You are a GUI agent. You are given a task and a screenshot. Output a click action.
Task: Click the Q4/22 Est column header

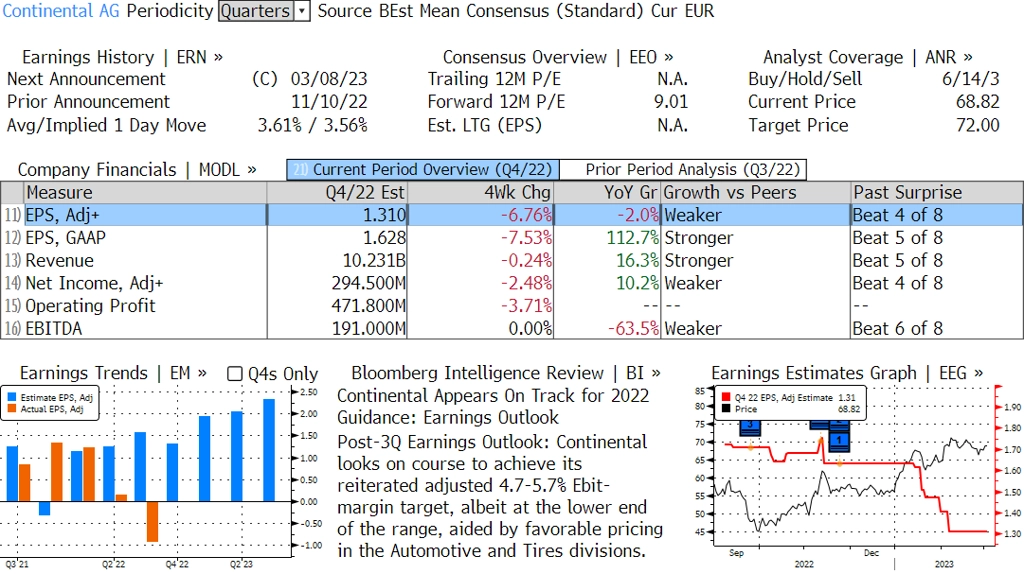coord(337,193)
